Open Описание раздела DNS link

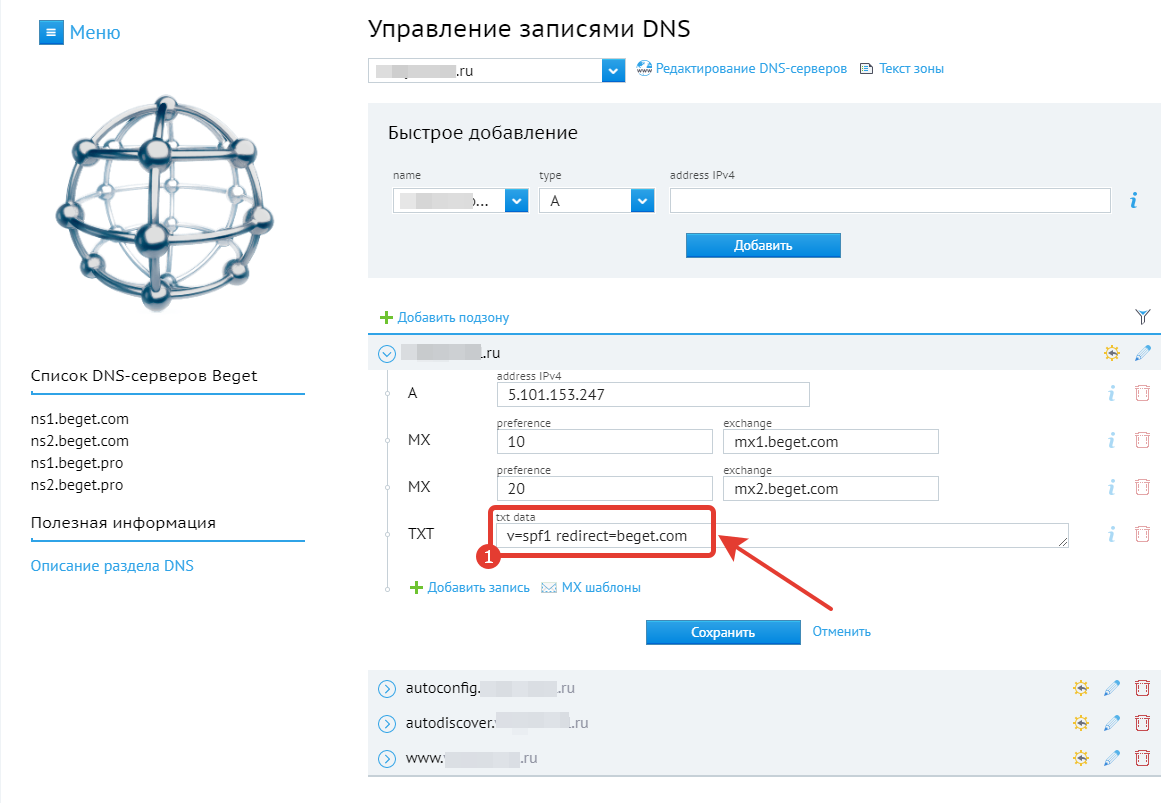112,566
